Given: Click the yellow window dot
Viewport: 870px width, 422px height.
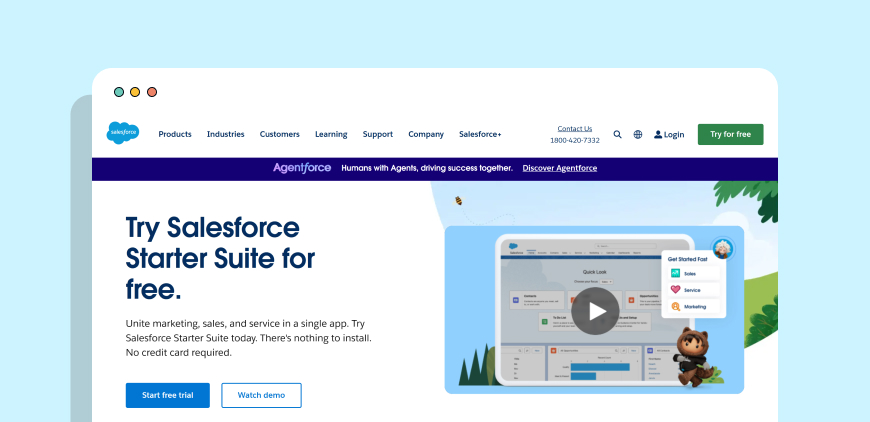Looking at the screenshot, I should pos(135,92).
